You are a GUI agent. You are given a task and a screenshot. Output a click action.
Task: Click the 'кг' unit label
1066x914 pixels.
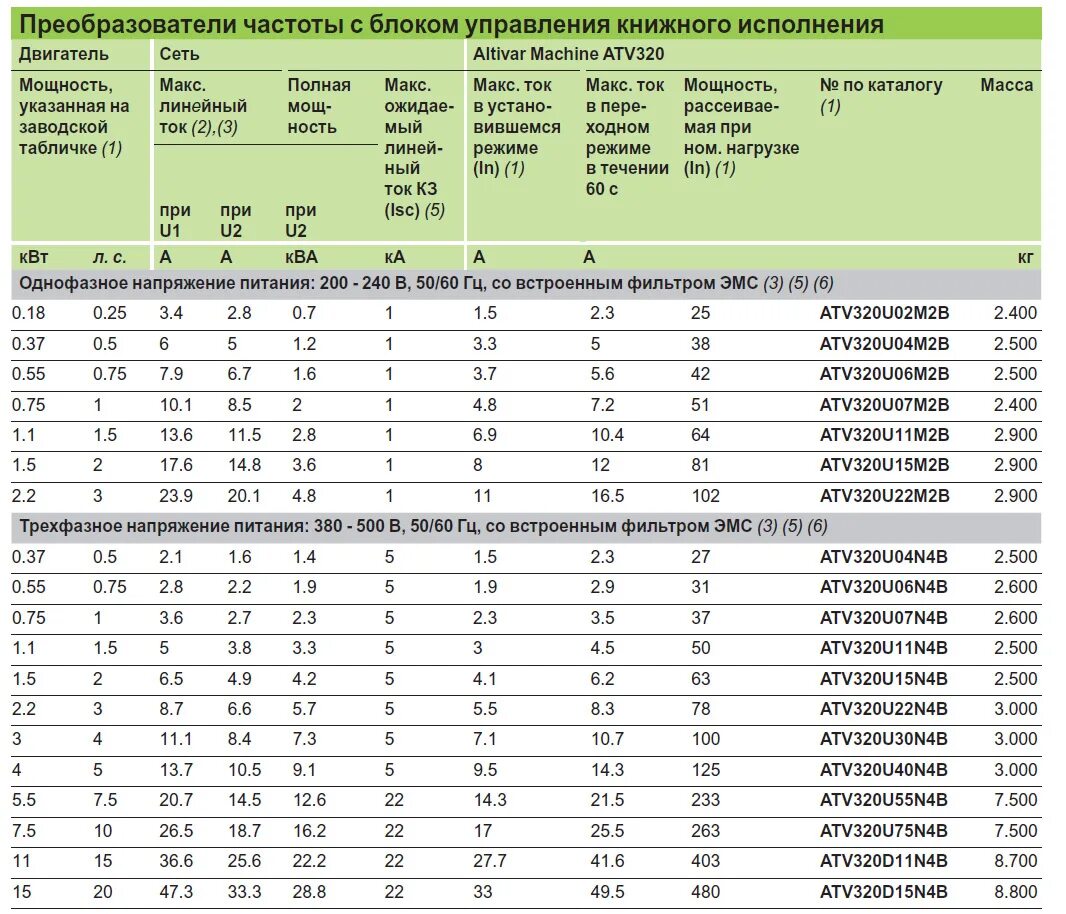pyautogui.click(x=1025, y=257)
